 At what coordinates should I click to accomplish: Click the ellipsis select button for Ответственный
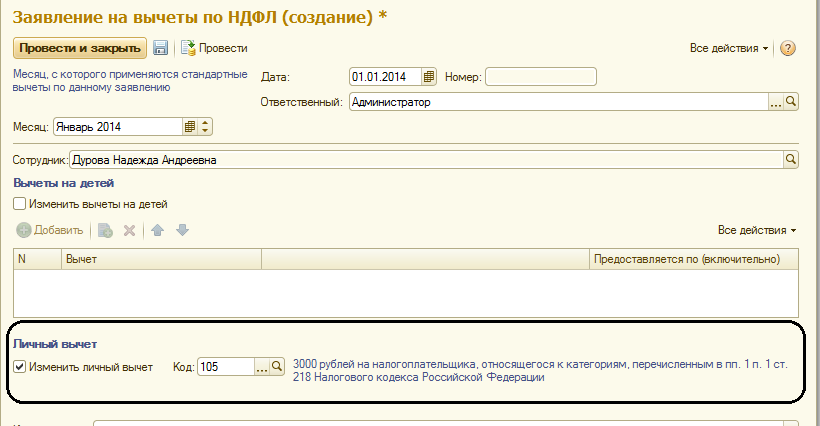click(x=776, y=102)
